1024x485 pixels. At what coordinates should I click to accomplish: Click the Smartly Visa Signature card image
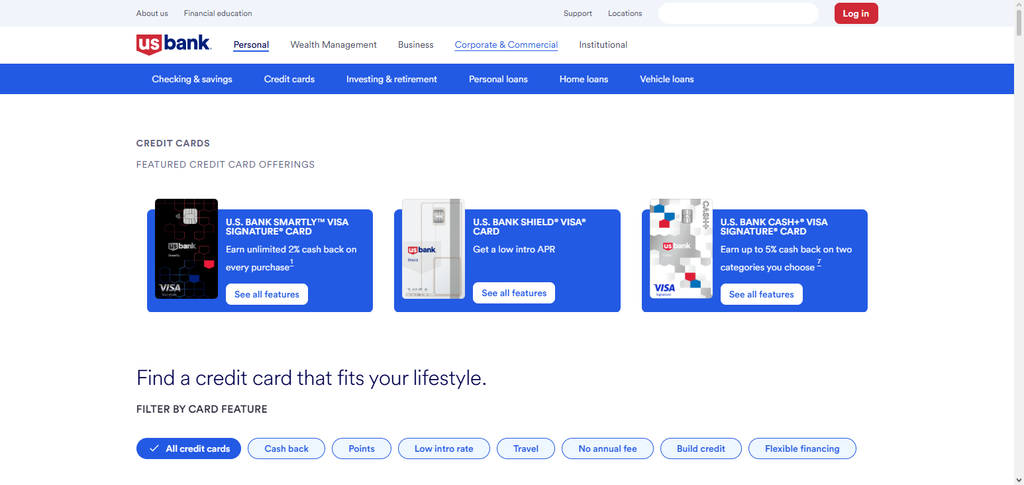[x=186, y=249]
